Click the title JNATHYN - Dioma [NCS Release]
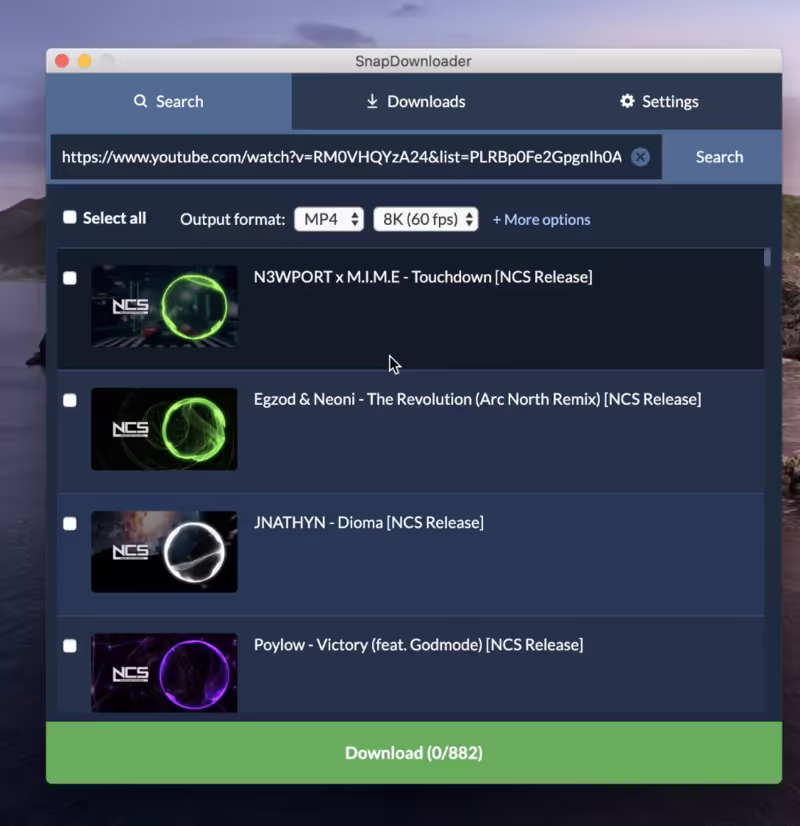800x826 pixels. [x=369, y=523]
